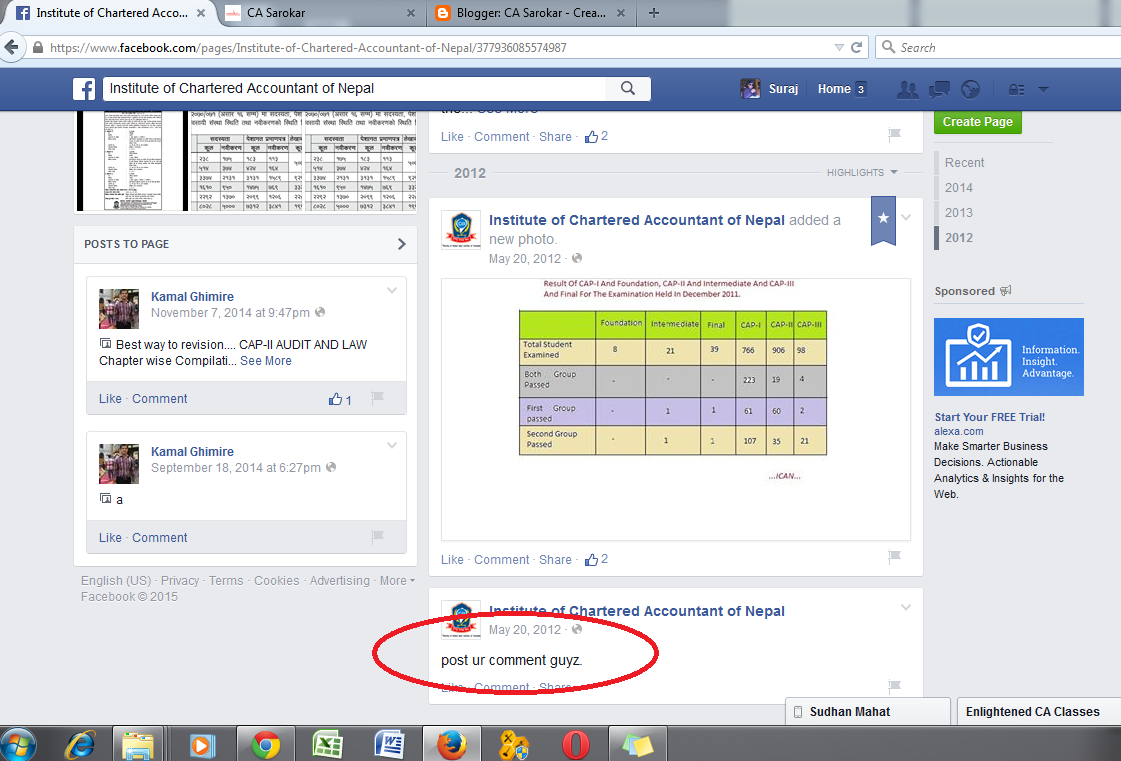Click the Start Your FREE Trial! link
The image size is (1121, 761).
coord(989,417)
